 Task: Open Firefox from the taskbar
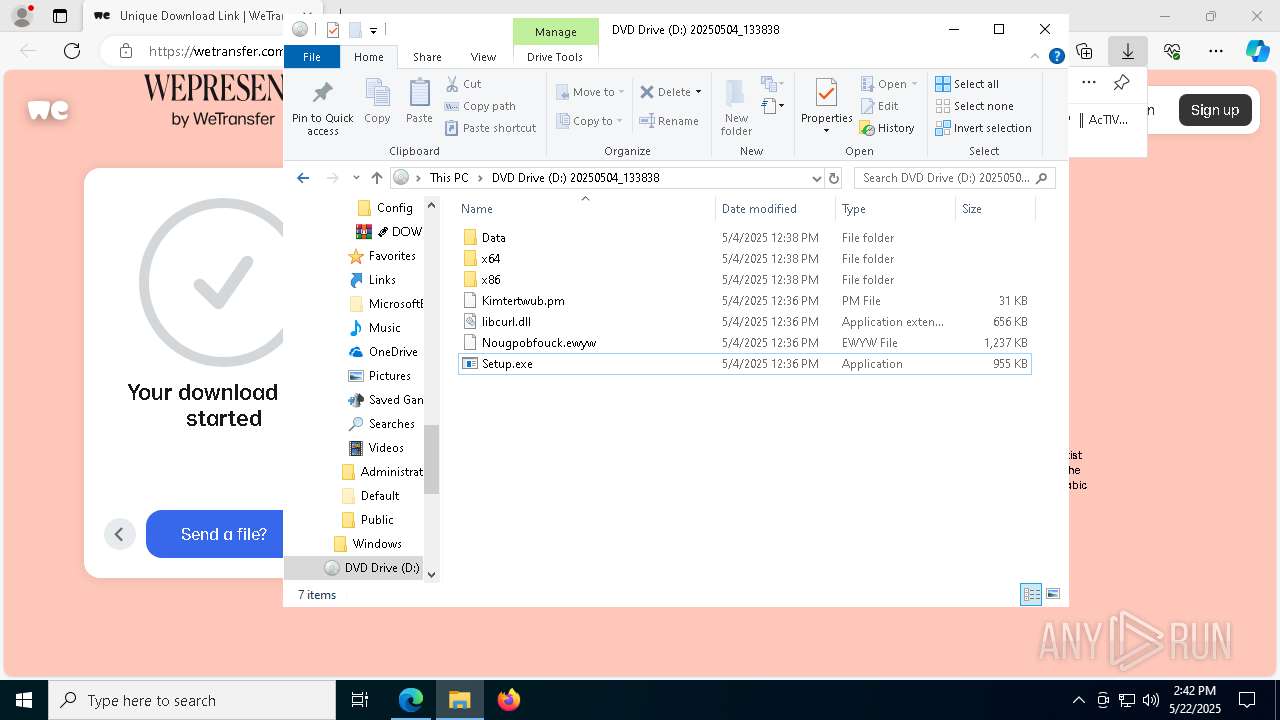click(x=509, y=700)
